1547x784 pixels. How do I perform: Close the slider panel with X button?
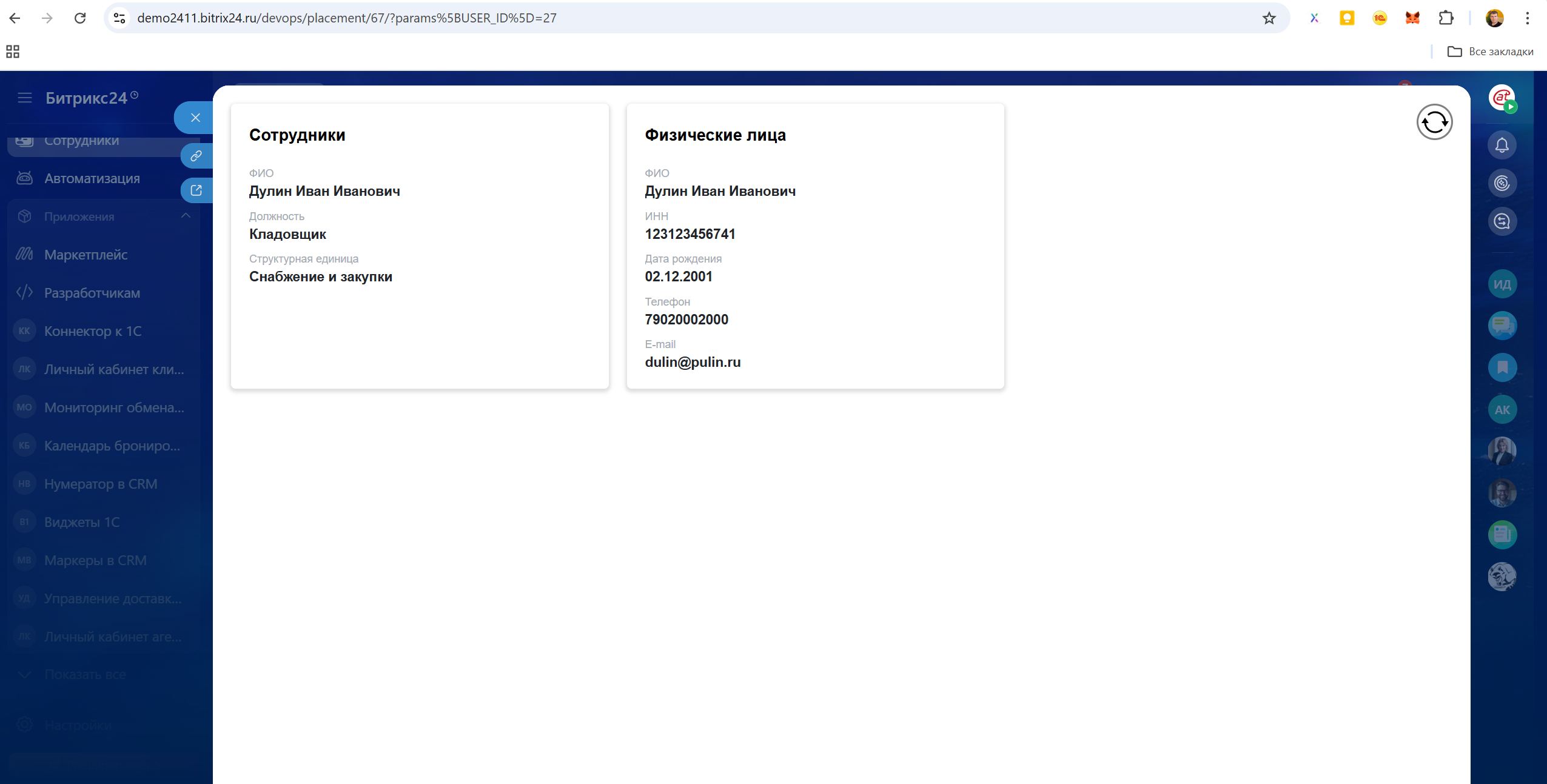click(x=195, y=118)
